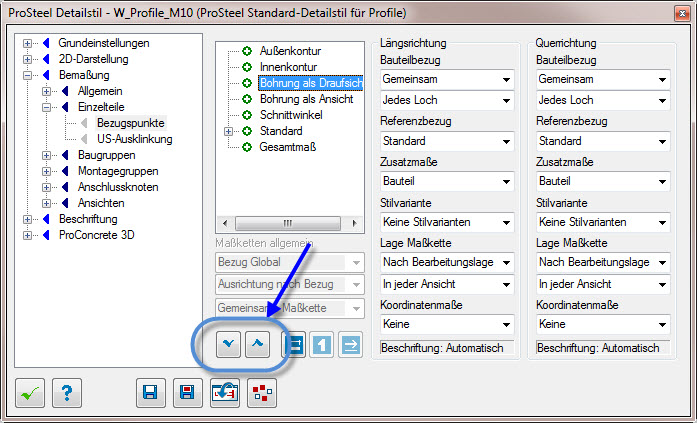Screen dimensions: 697x423
Task: Click blue triangle icon beside Grundeinstellungen
Action: 46,43
